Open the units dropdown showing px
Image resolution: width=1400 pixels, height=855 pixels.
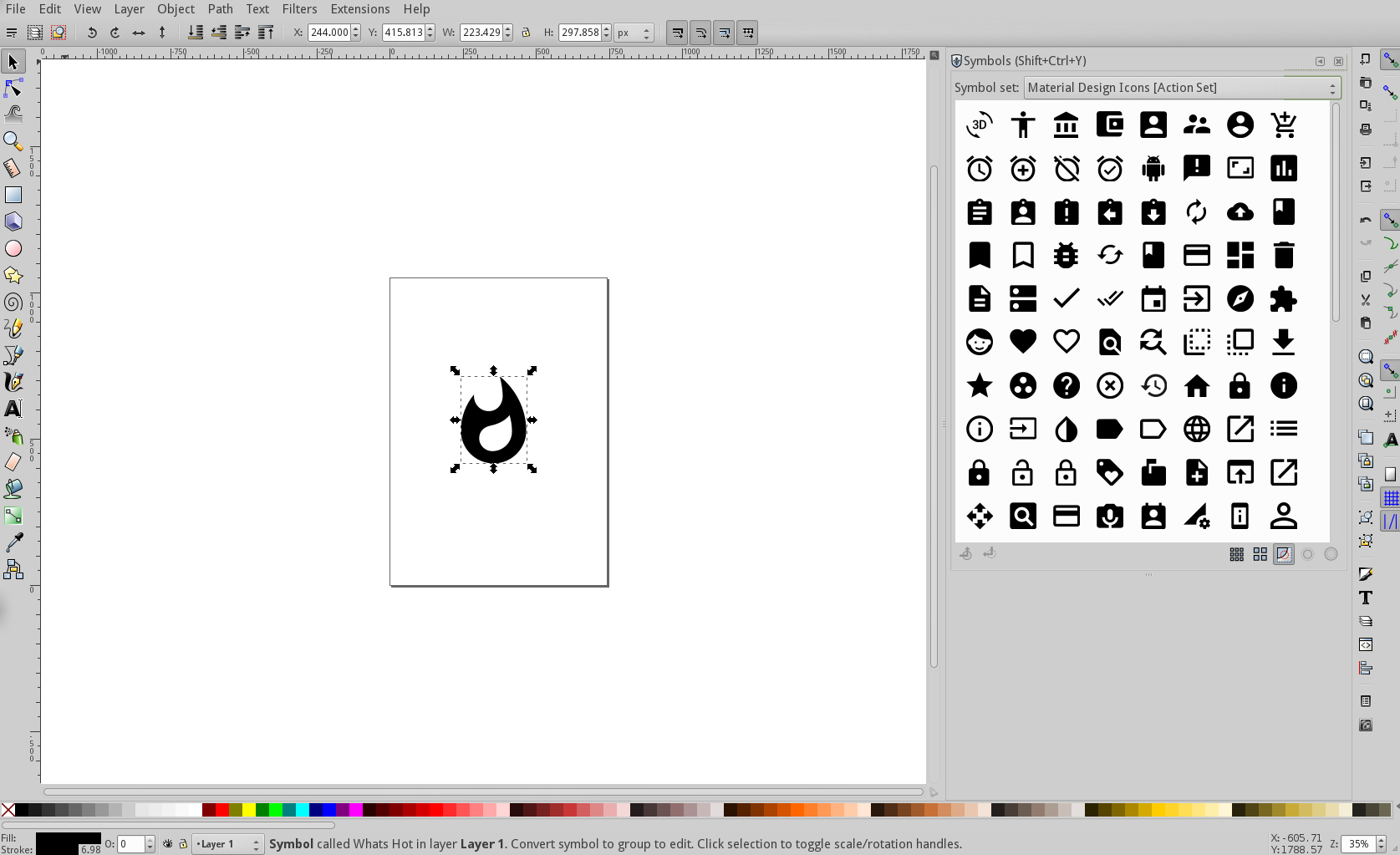tap(634, 33)
